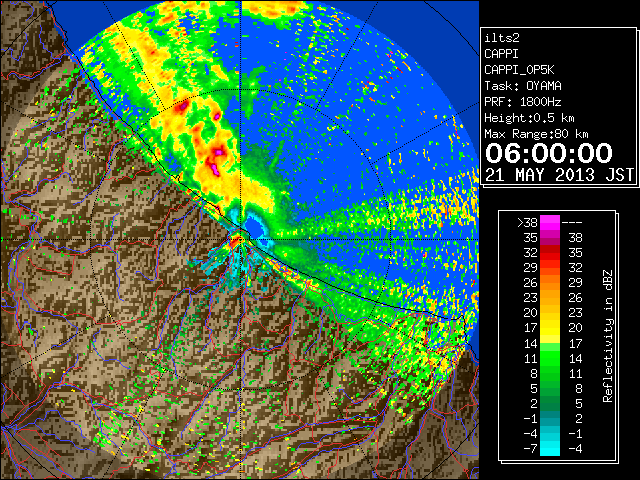
Task: Click the '-7' legend value
Action: pyautogui.click(x=530, y=449)
